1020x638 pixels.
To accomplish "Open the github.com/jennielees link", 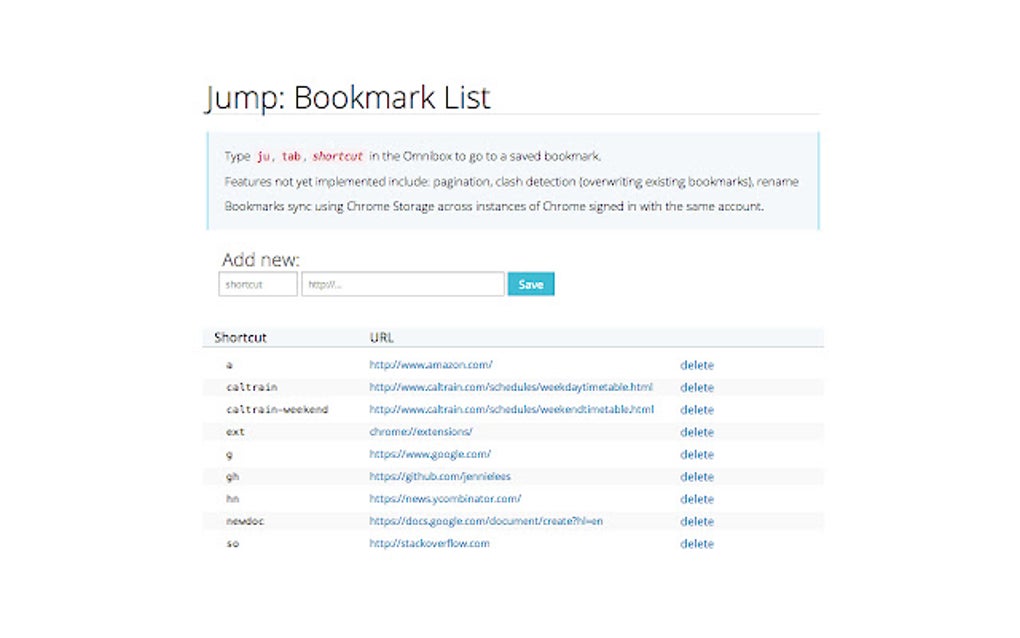I will 439,476.
